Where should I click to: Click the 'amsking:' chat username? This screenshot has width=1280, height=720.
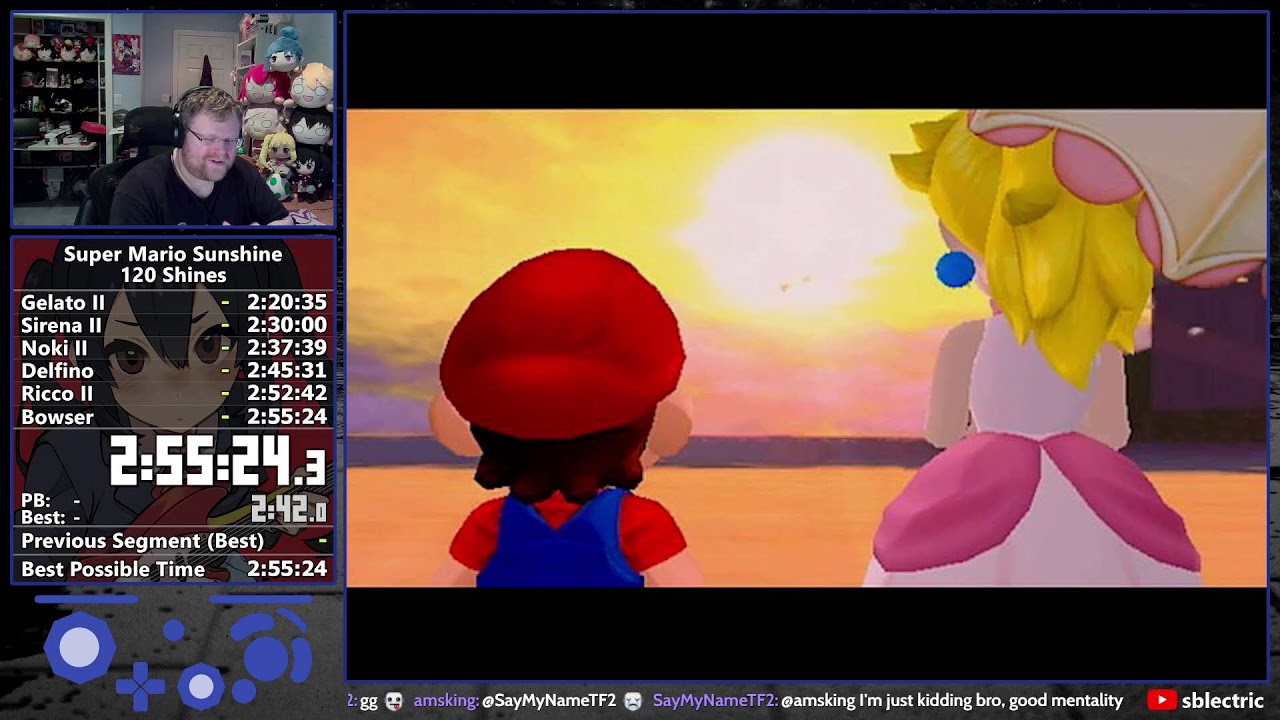(x=445, y=701)
